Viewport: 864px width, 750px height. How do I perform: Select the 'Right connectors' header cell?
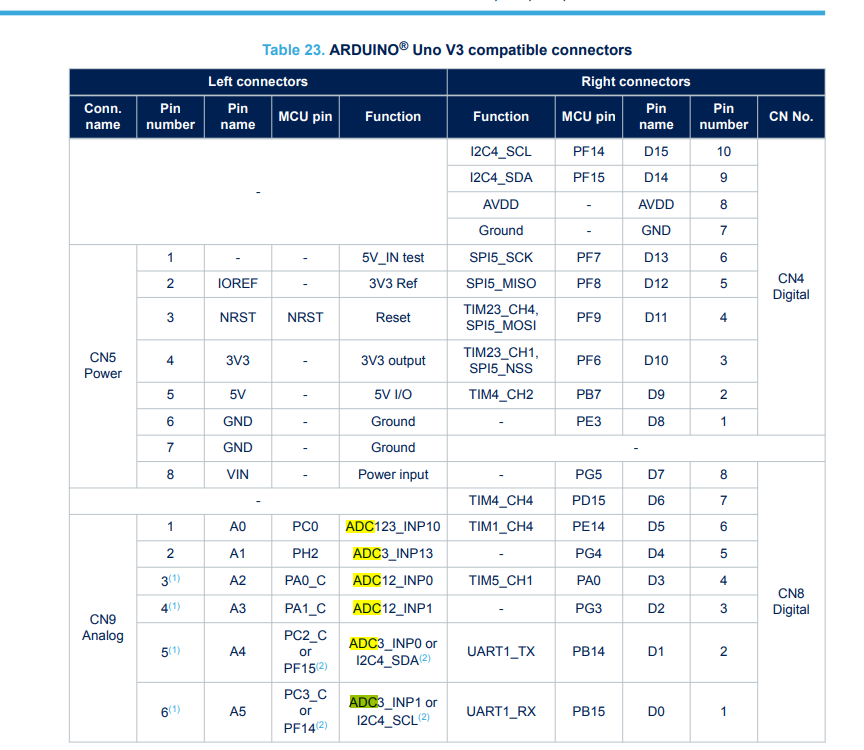[635, 82]
